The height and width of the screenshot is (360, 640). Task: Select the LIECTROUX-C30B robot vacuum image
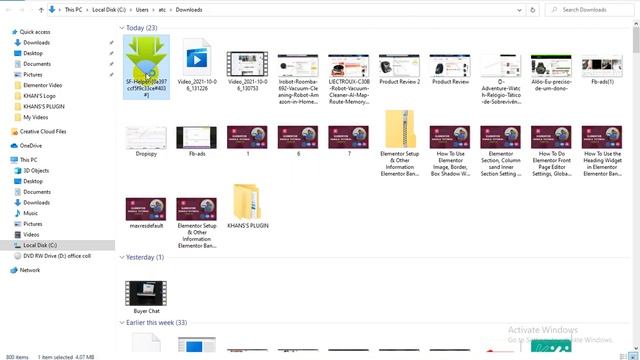click(349, 65)
